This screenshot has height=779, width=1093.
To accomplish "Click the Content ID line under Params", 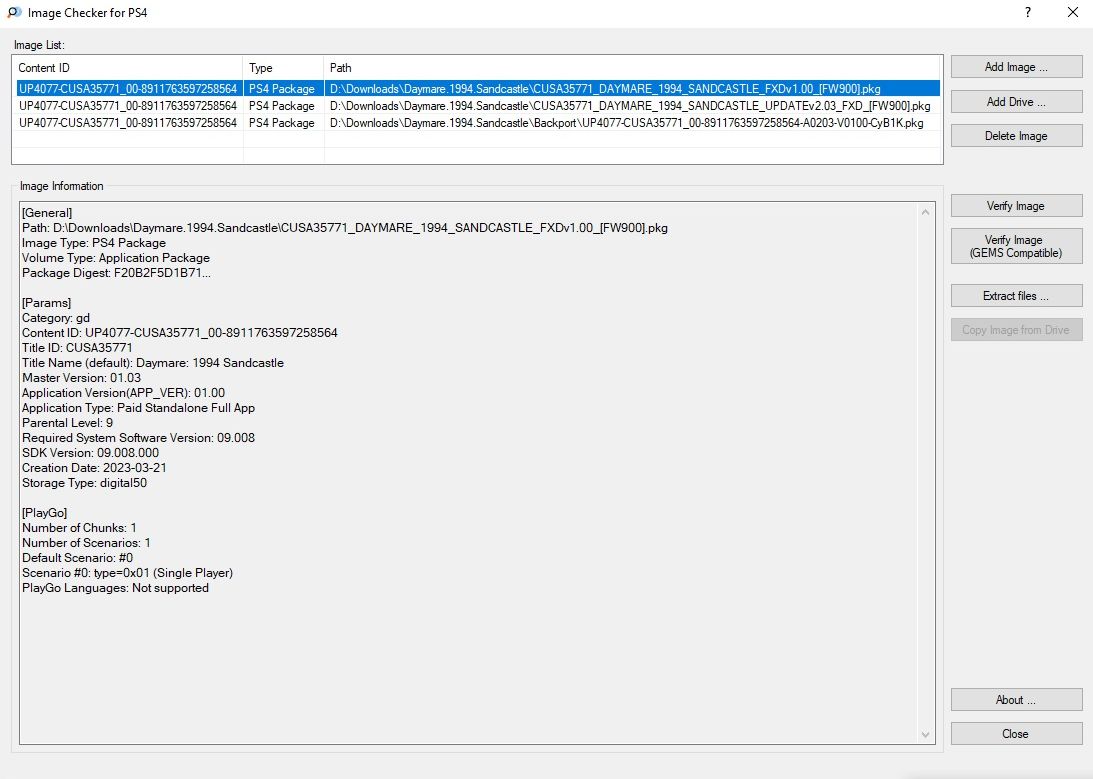I will pyautogui.click(x=179, y=333).
